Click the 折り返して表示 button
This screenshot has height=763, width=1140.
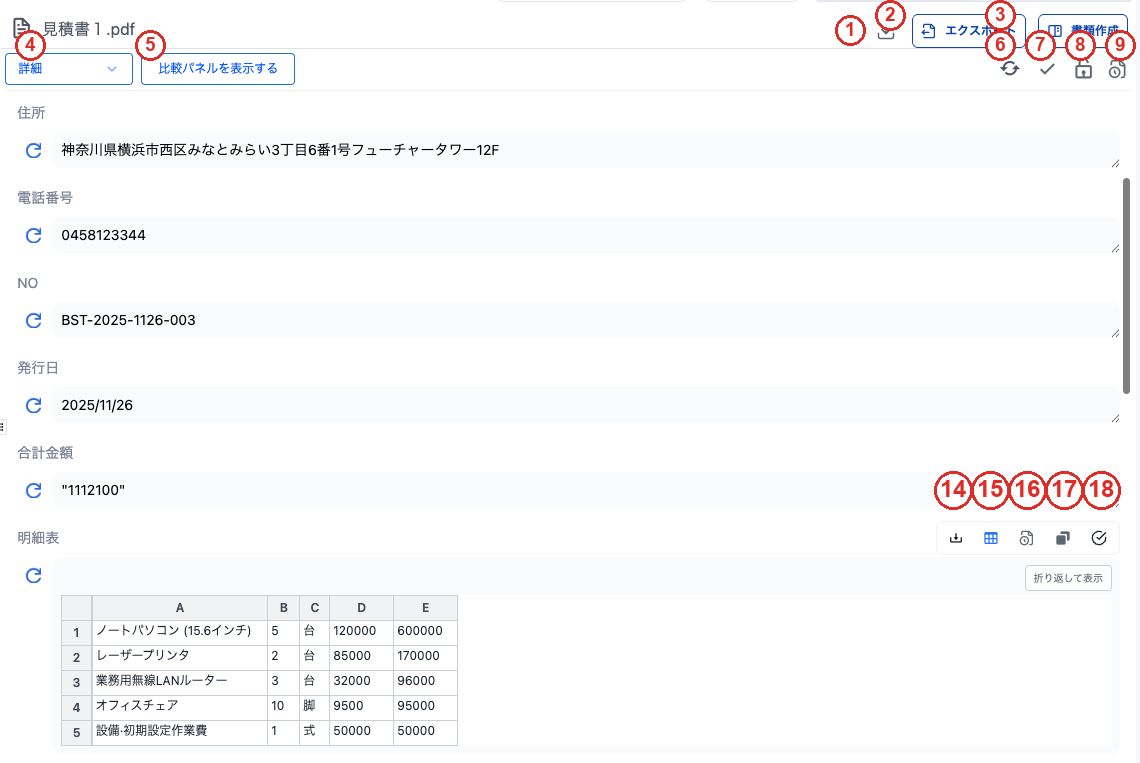click(1068, 578)
